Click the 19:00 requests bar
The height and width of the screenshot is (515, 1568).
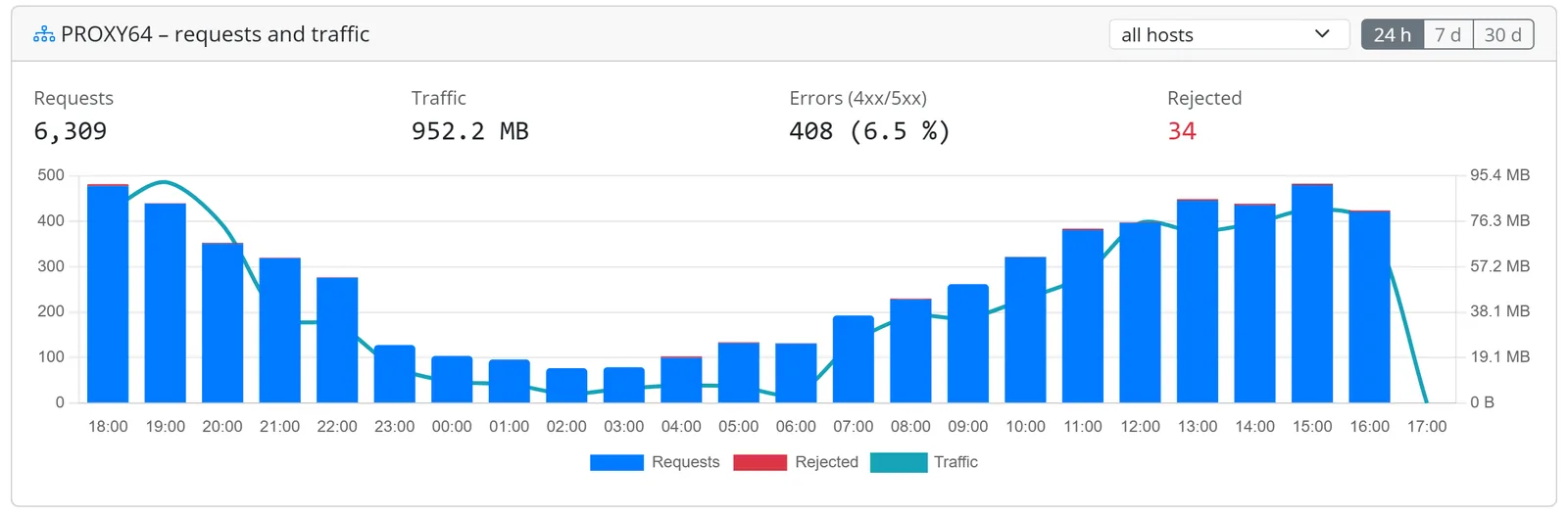click(166, 304)
